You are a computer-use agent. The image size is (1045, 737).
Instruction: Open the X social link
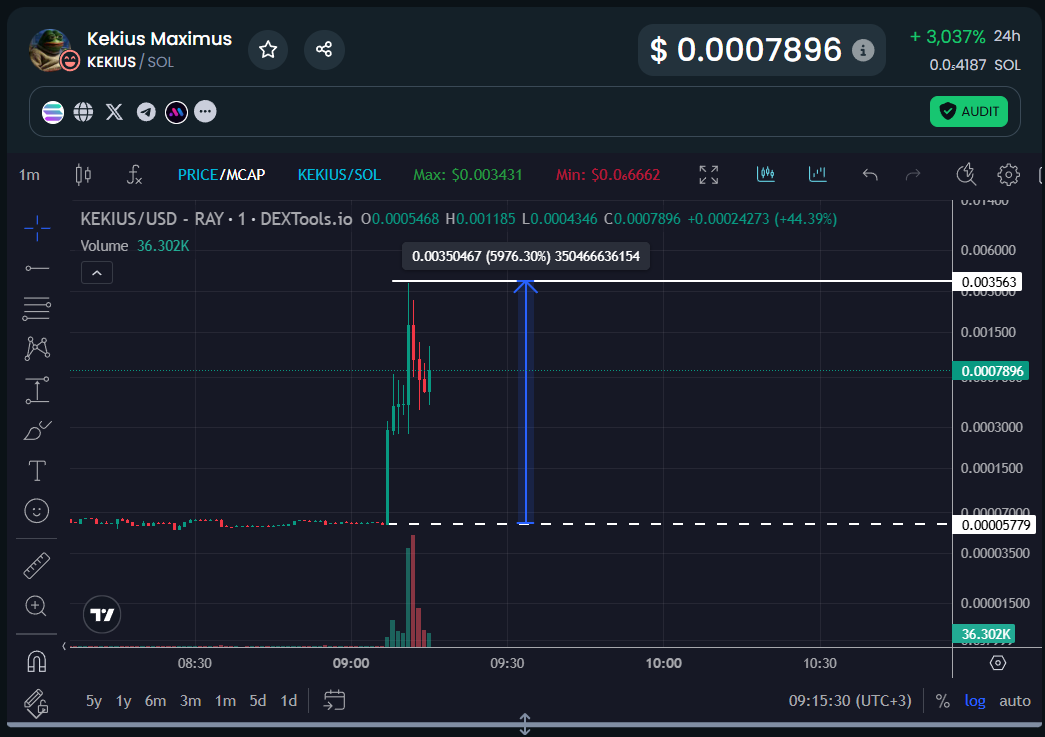point(115,112)
